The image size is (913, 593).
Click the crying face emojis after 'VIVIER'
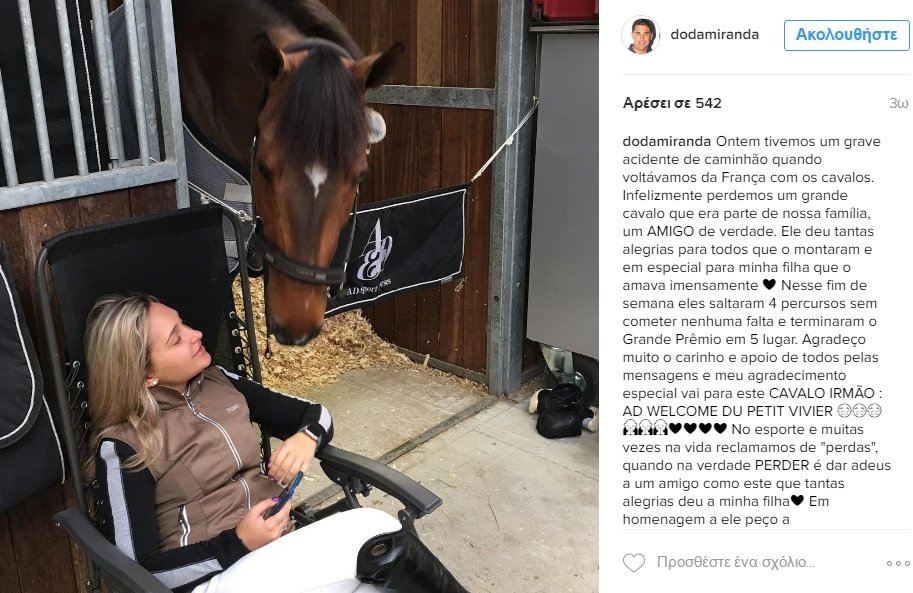pos(859,411)
